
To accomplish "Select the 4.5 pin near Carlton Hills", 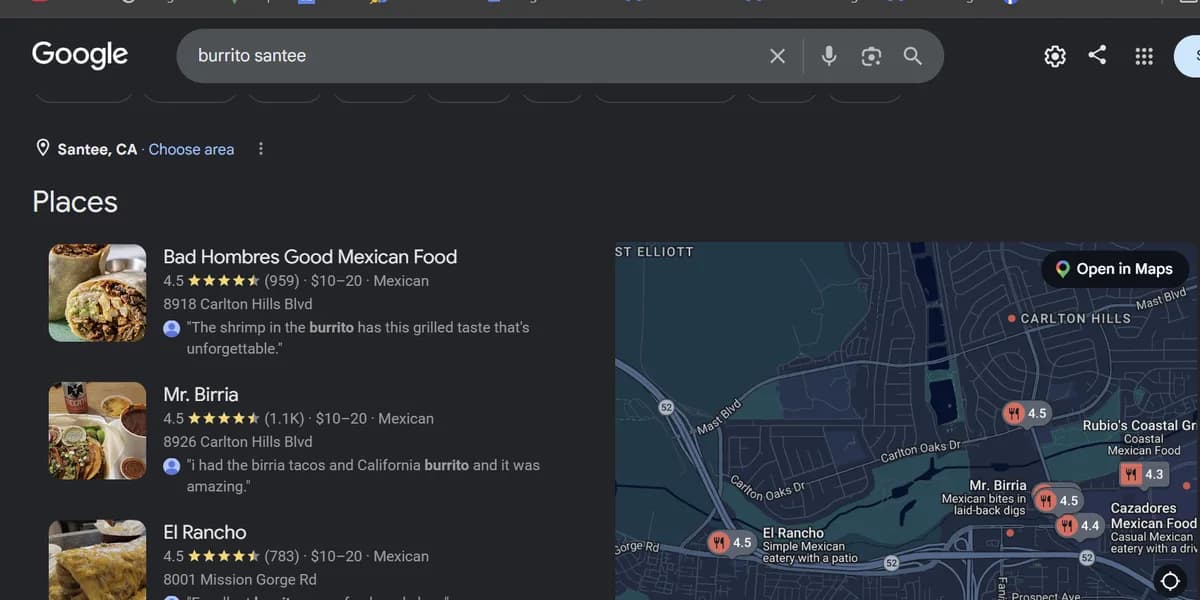I will (x=1026, y=413).
